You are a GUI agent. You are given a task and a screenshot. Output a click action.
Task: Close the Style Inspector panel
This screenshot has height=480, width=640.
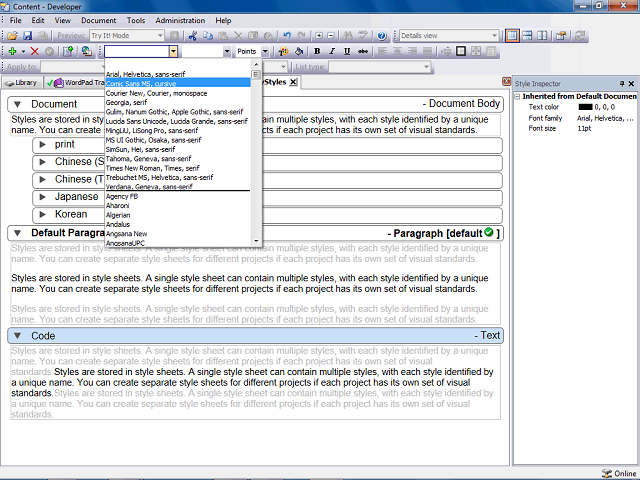(631, 84)
